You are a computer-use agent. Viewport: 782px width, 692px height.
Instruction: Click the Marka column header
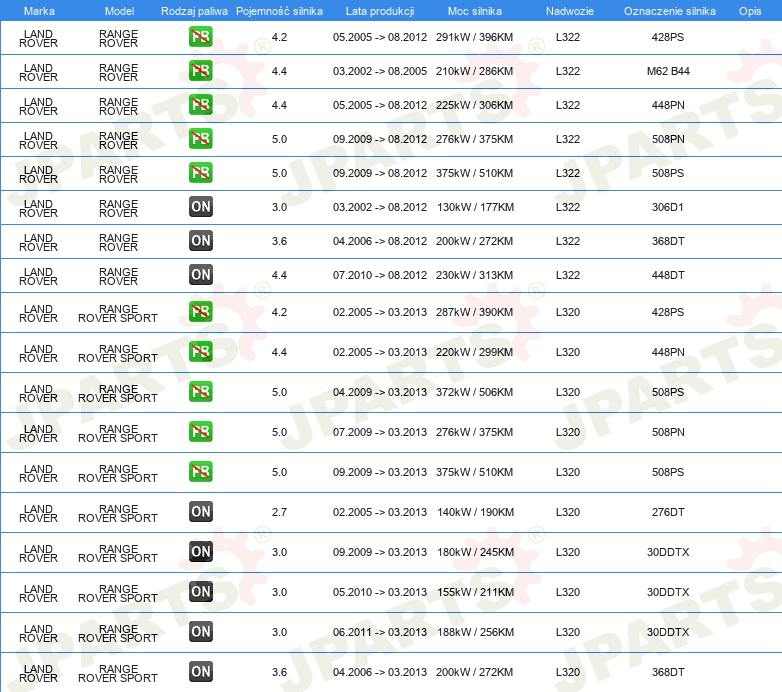(39, 11)
